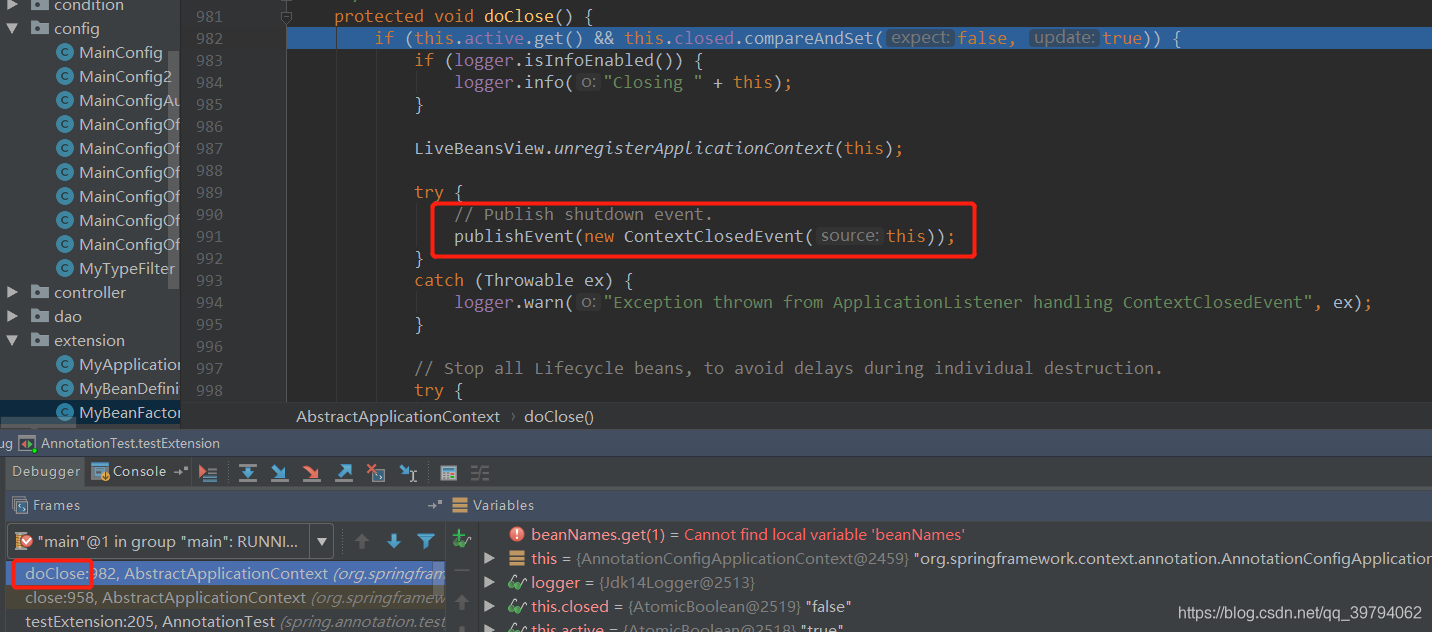Click the New Watch plus-glasses icon
This screenshot has width=1432, height=632.
[x=461, y=539]
